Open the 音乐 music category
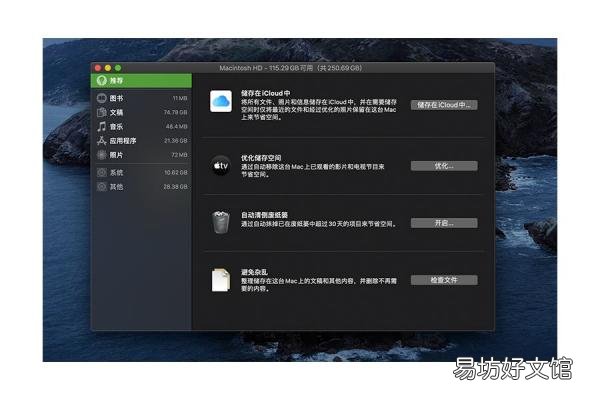The width and height of the screenshot is (600, 400). (141, 127)
